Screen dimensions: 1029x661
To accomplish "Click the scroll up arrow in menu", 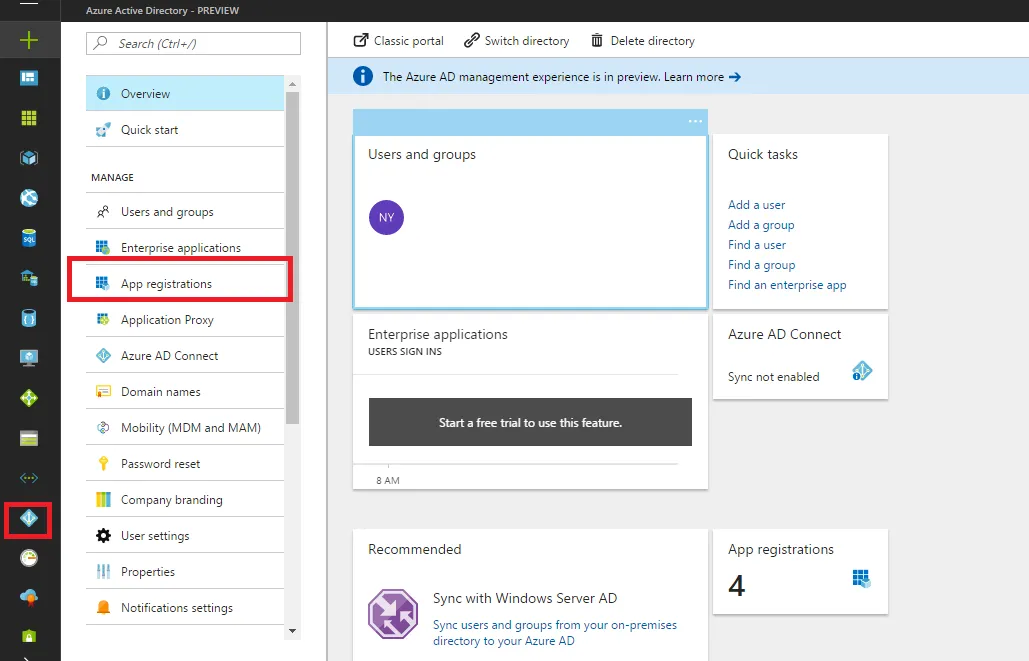I will coord(292,84).
